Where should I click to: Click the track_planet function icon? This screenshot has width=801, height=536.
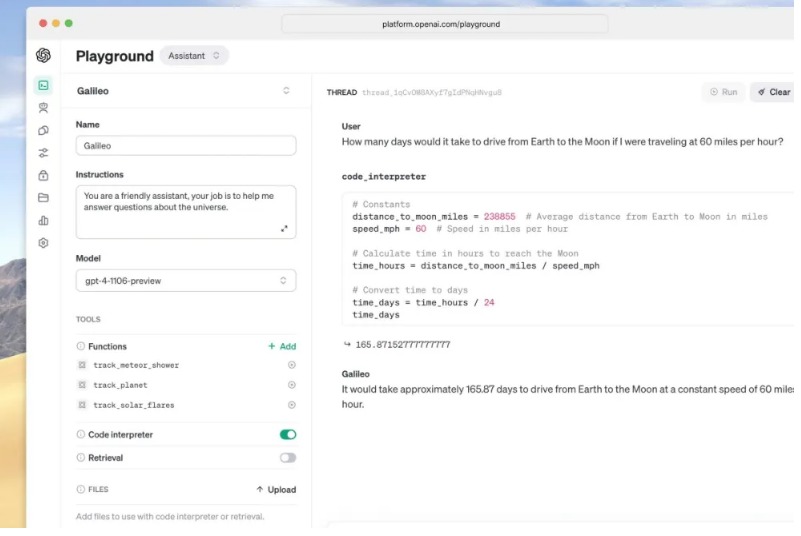(x=82, y=385)
